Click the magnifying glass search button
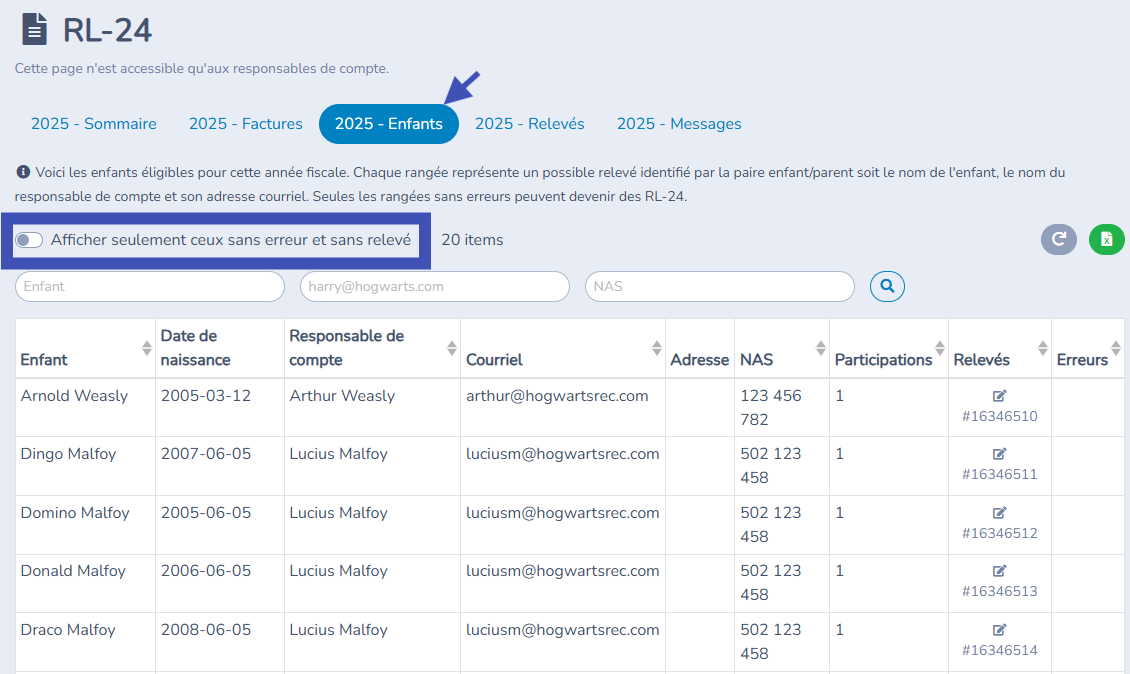Viewport: 1130px width, 674px height. [887, 286]
